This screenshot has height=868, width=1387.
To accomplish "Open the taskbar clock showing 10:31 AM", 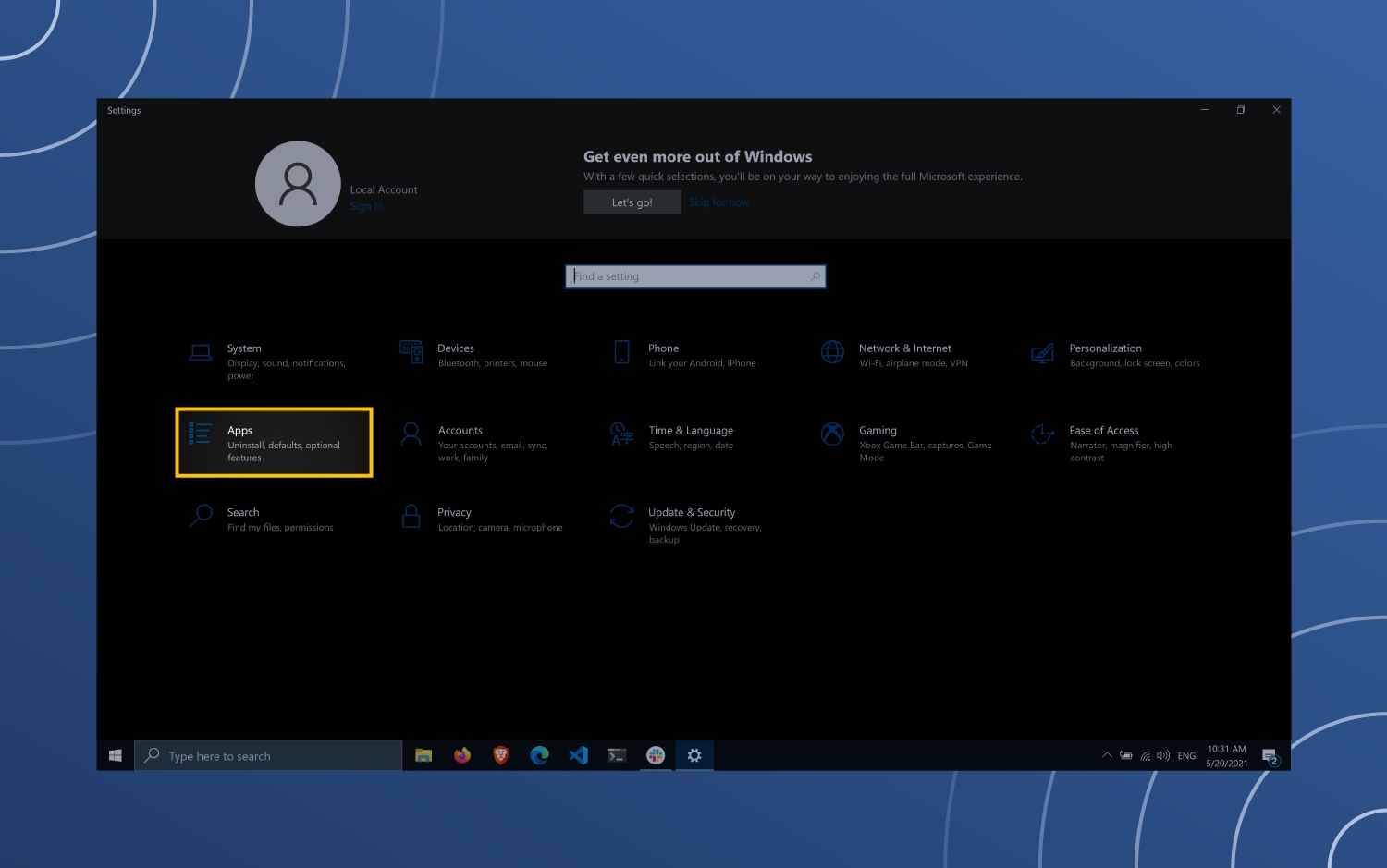I will [1227, 755].
